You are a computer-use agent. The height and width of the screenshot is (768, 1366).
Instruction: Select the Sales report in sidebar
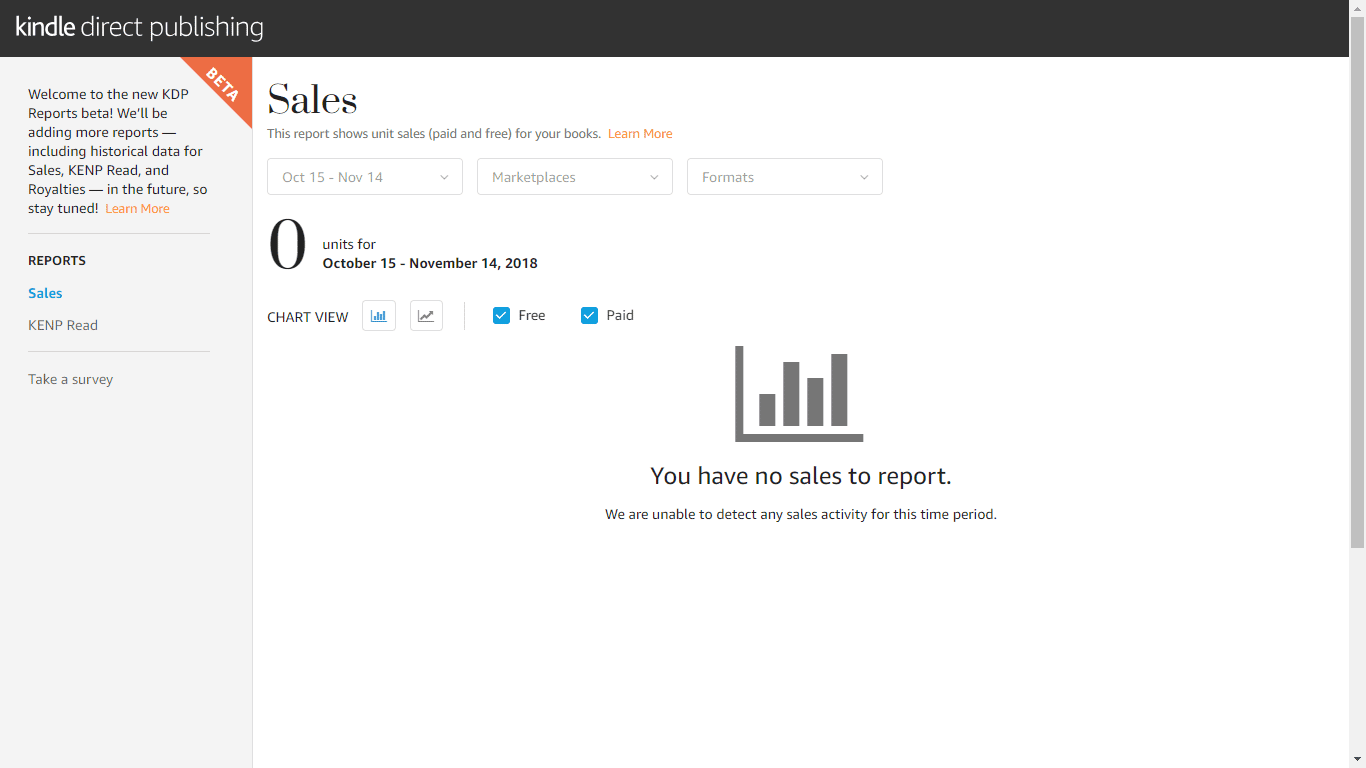[45, 293]
